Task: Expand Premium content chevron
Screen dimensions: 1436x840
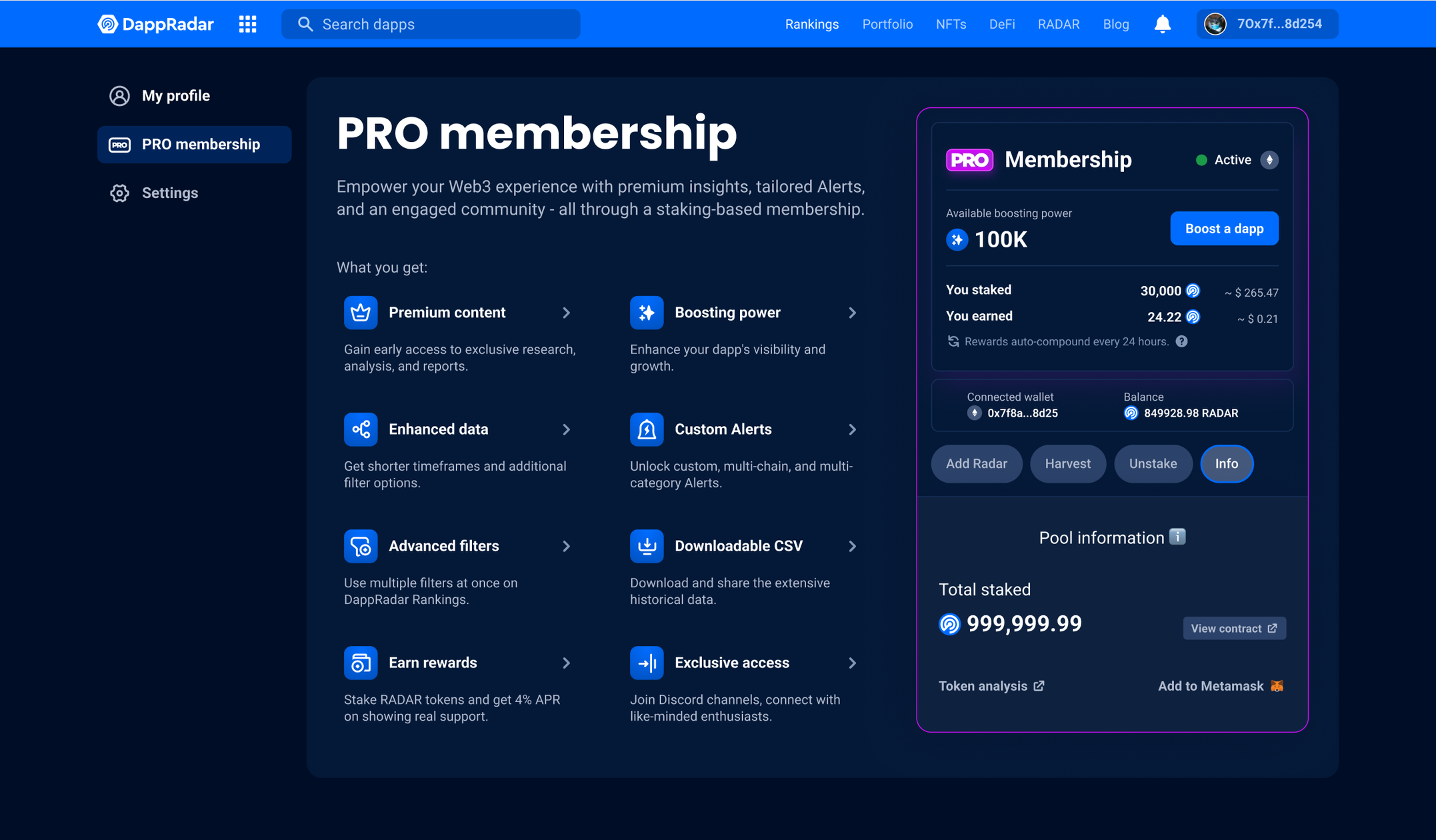Action: (x=566, y=313)
